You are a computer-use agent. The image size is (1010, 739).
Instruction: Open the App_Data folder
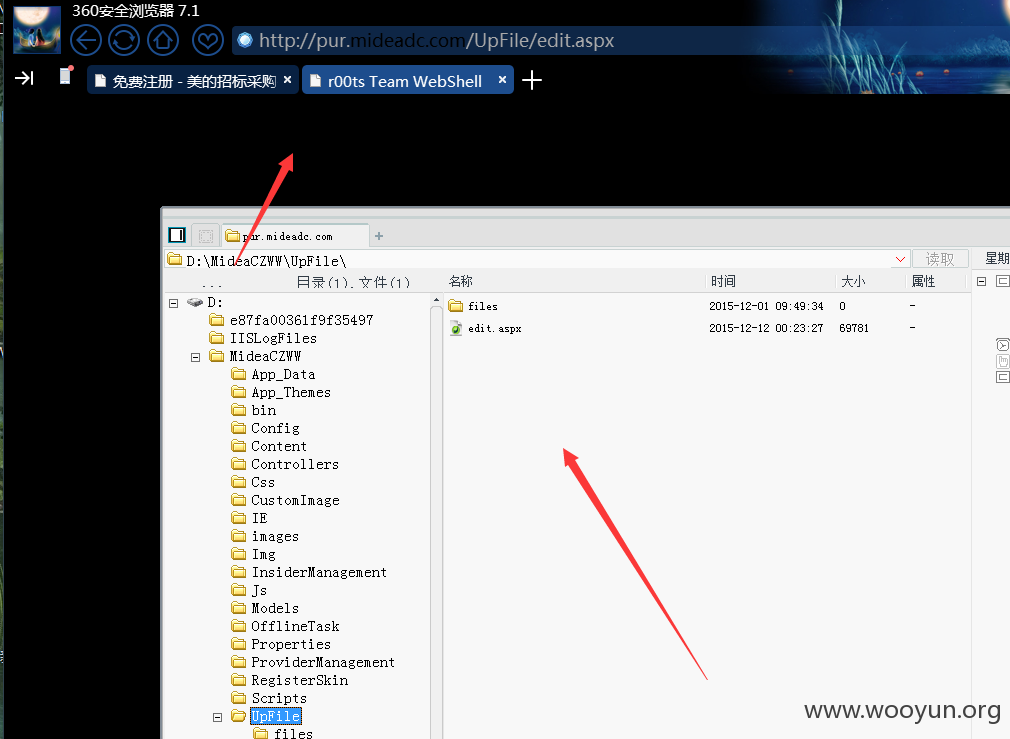click(x=274, y=374)
